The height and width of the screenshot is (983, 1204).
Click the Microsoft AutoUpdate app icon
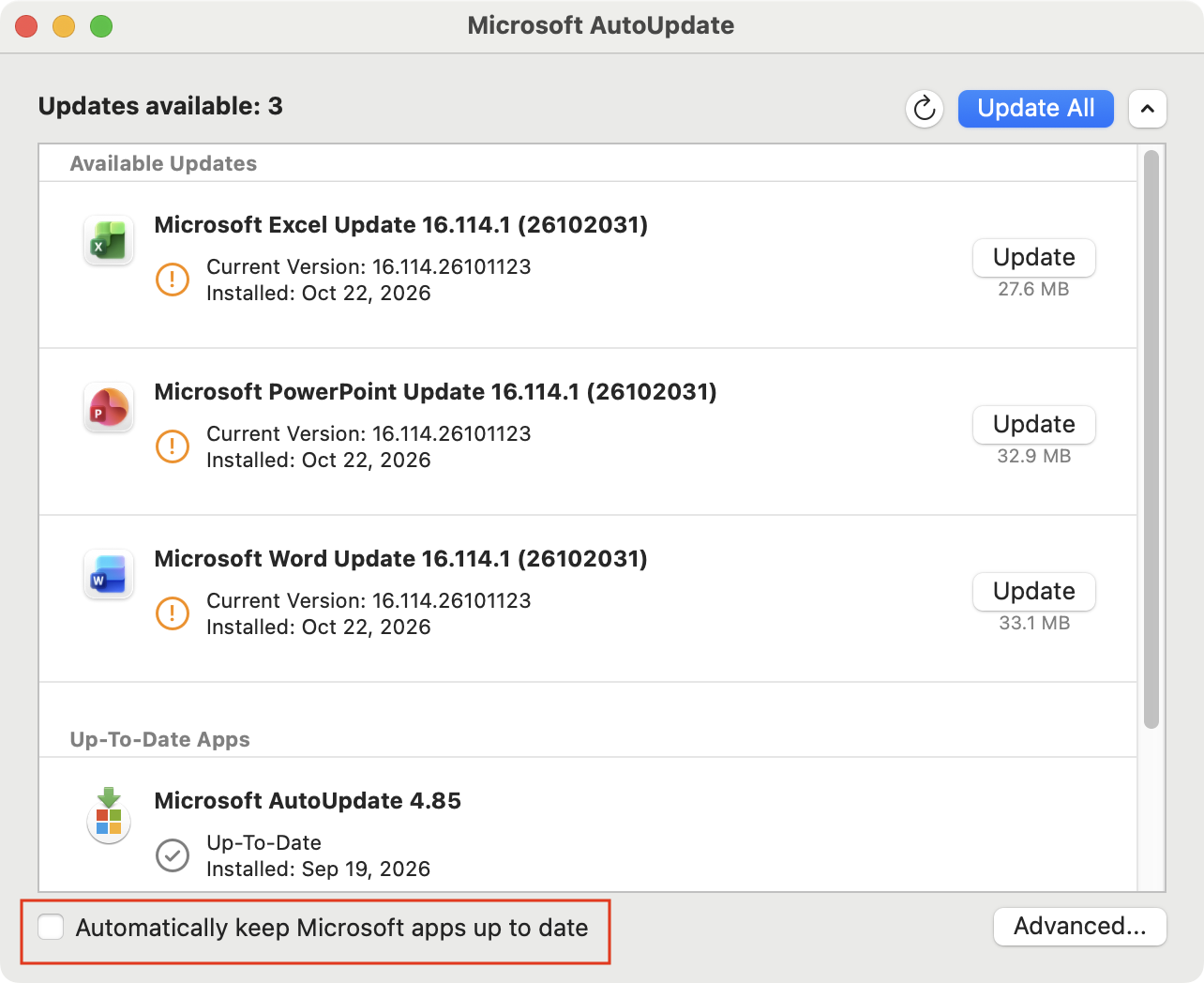pyautogui.click(x=109, y=816)
